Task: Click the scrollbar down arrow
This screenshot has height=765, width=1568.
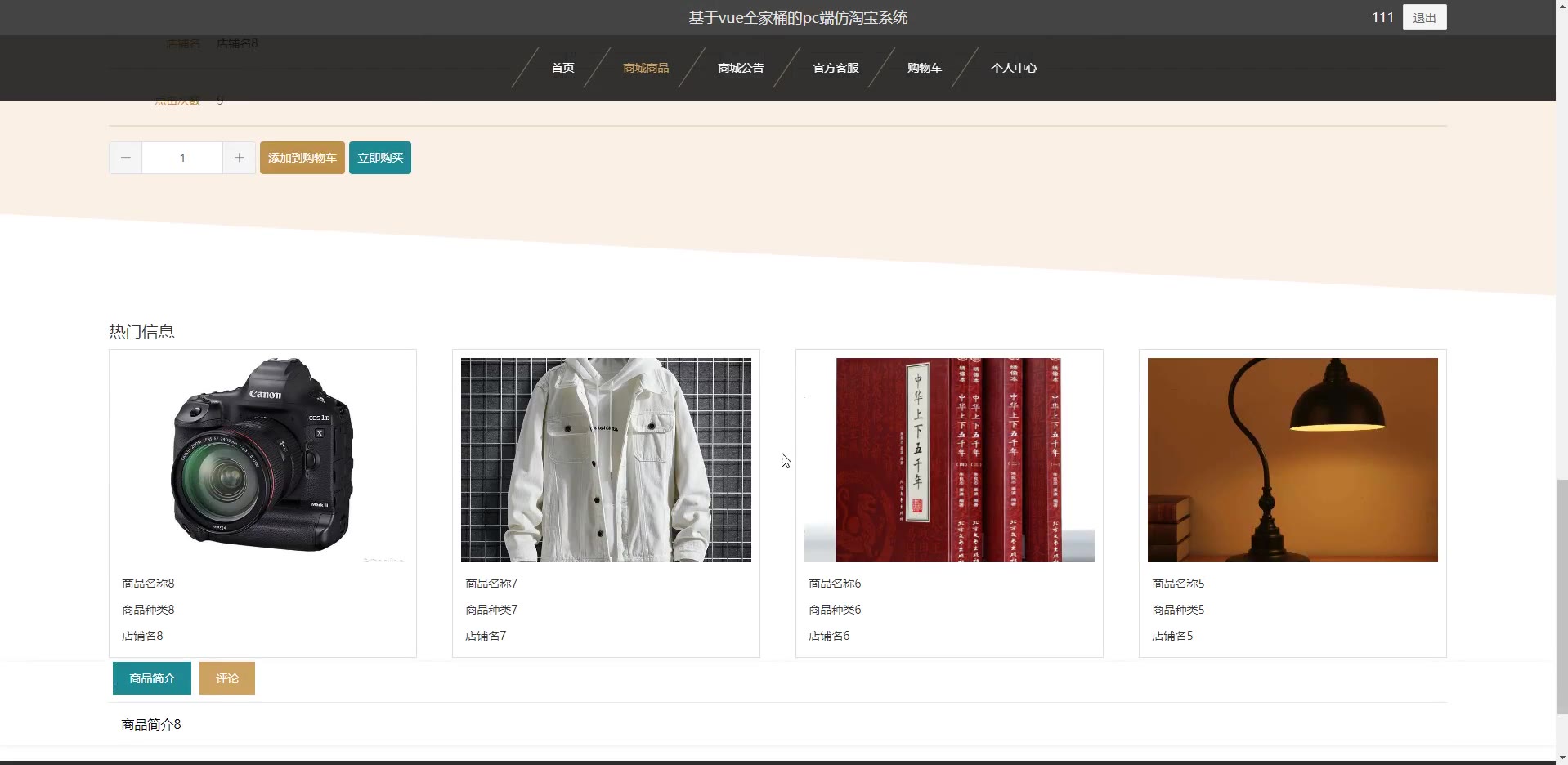Action: click(1561, 758)
